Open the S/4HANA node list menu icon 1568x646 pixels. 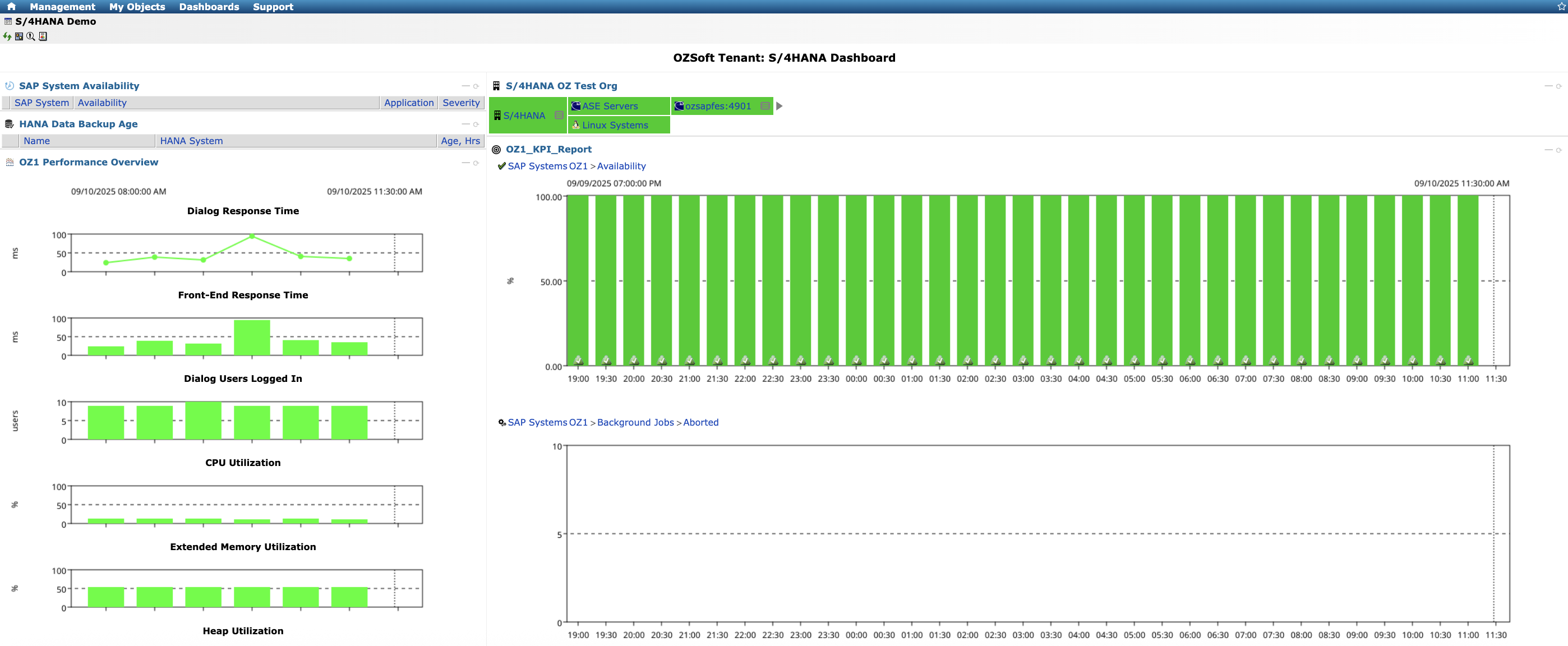pyautogui.click(x=559, y=116)
